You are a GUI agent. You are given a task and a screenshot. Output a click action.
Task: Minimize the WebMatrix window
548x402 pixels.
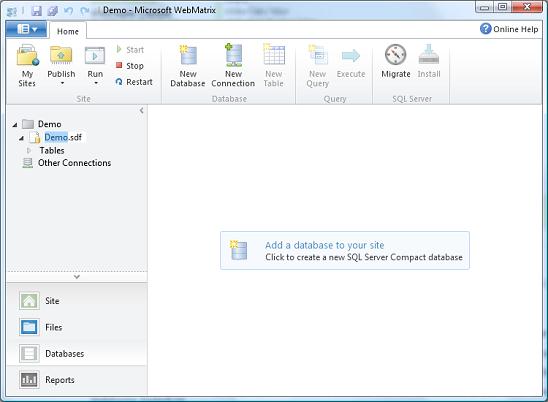pyautogui.click(x=484, y=7)
